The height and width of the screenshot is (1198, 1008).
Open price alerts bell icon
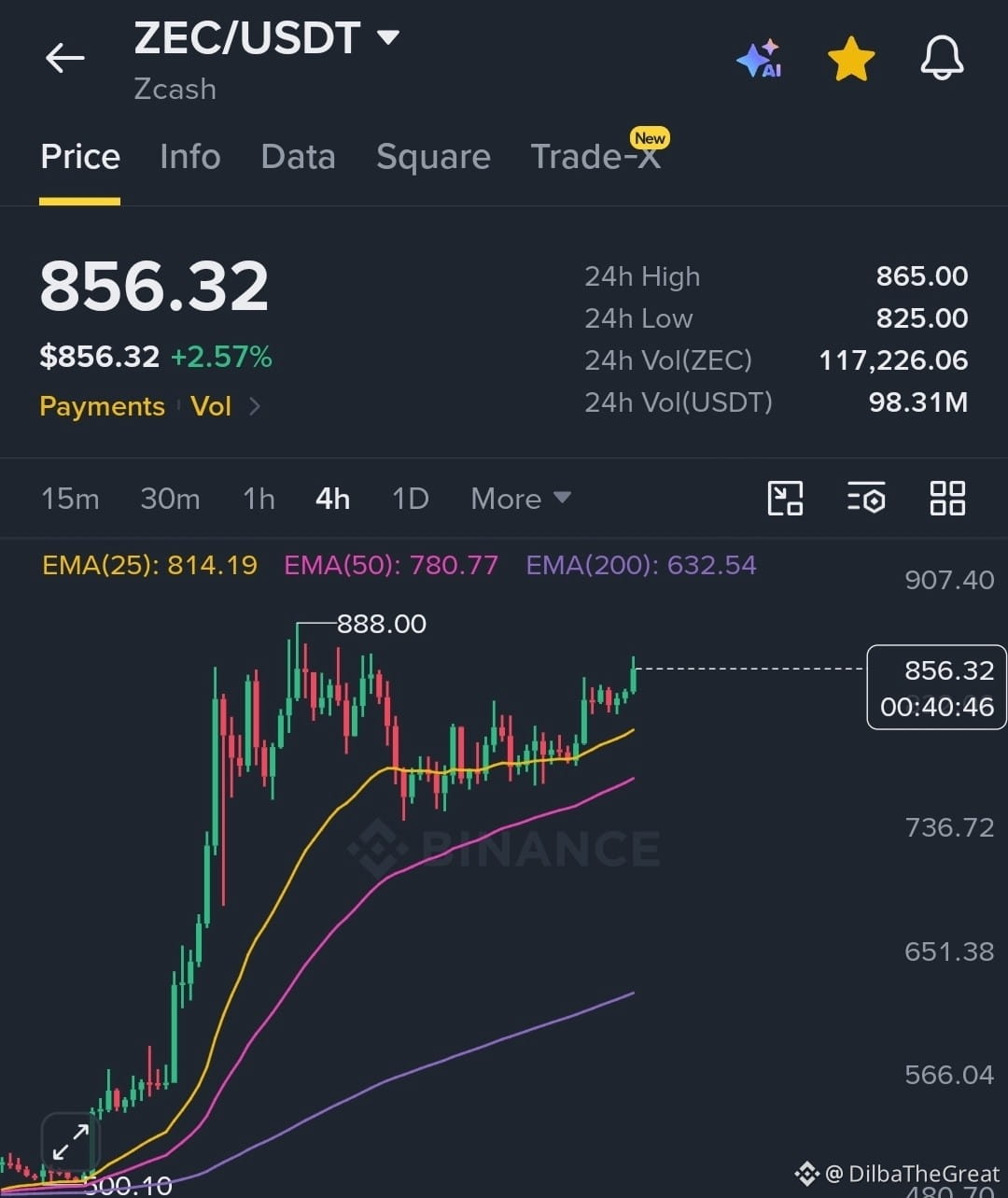[942, 58]
